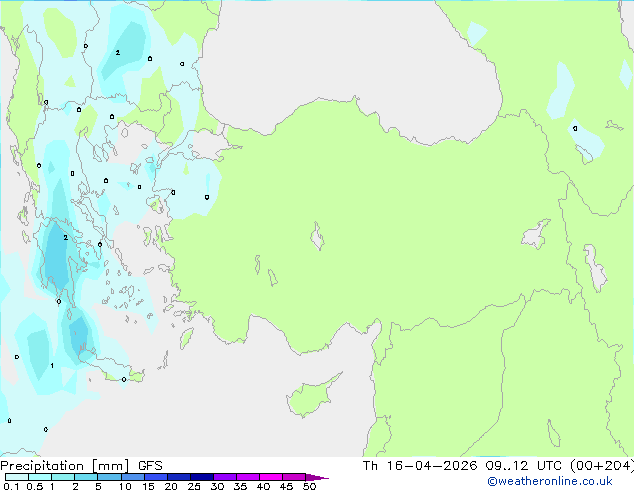This screenshot has height=490, width=634.
Task: Click the 30–35 mm purple legend swatch
Action: click(225, 477)
